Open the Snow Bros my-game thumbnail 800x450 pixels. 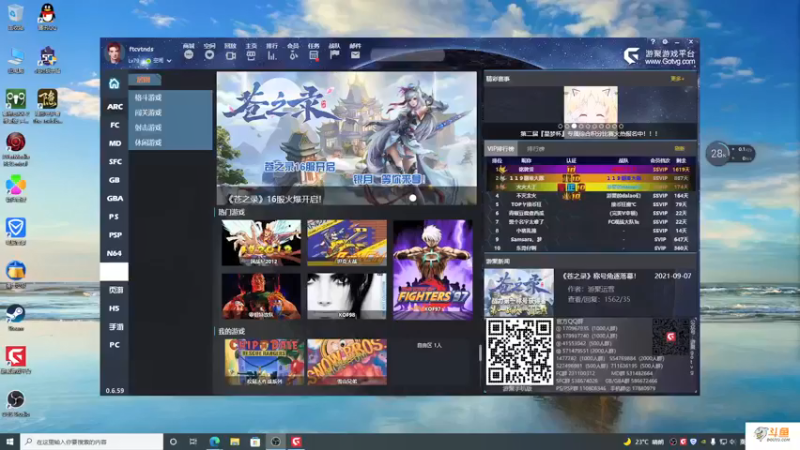point(347,362)
